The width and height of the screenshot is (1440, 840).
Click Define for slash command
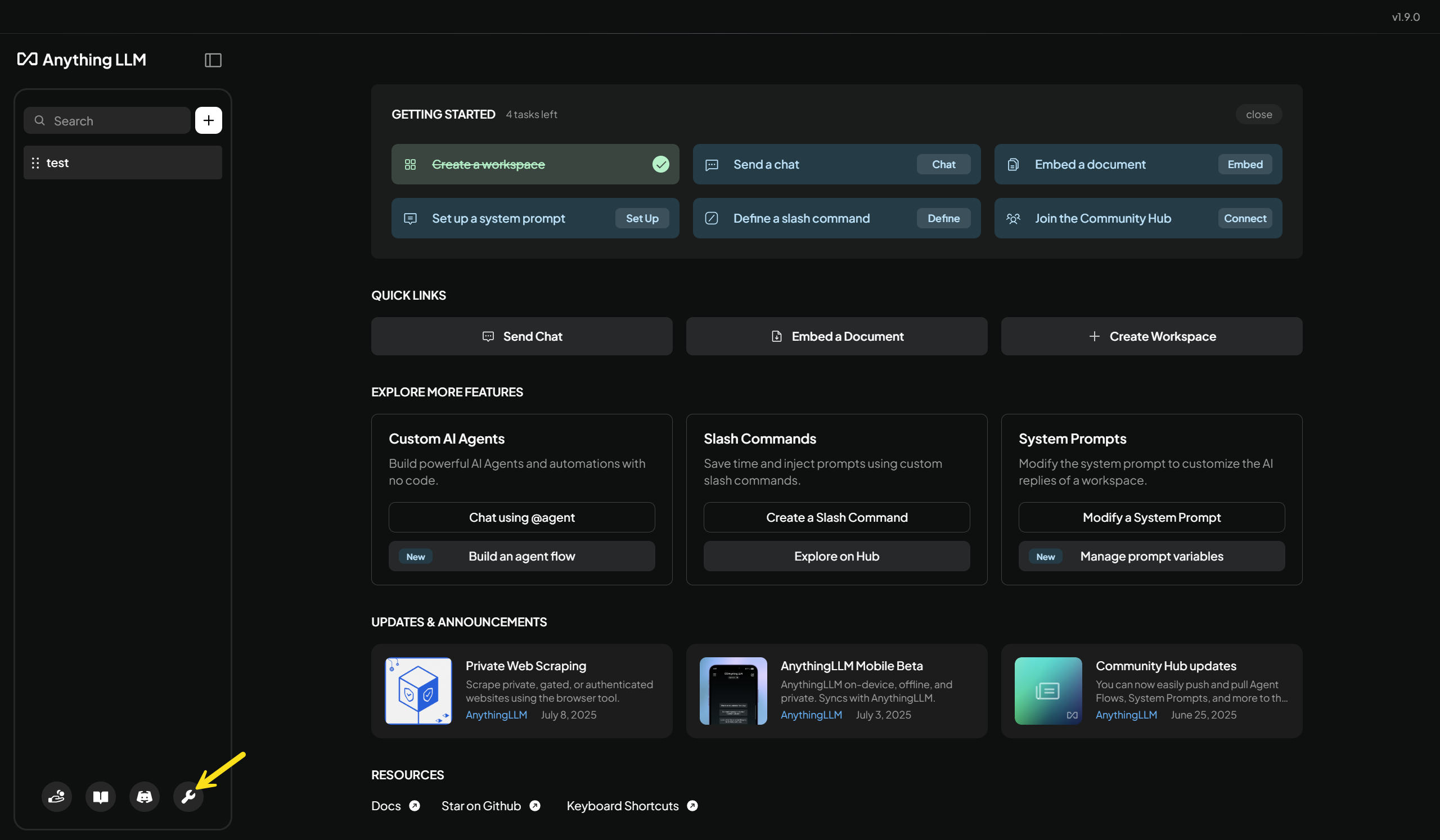(943, 218)
